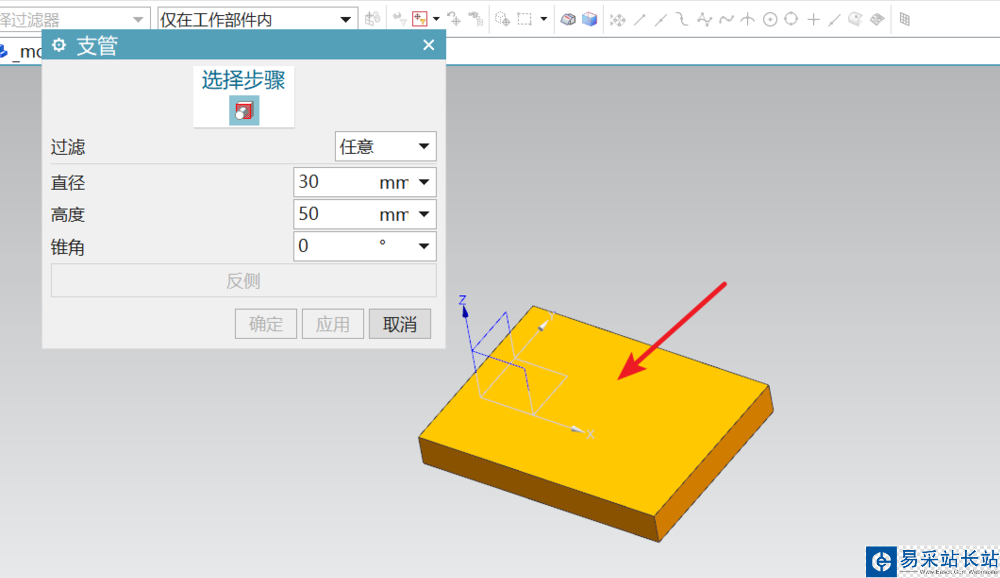The height and width of the screenshot is (578, 1000).
Task: Click the intersection snap point plus icon
Action: pyautogui.click(x=813, y=19)
